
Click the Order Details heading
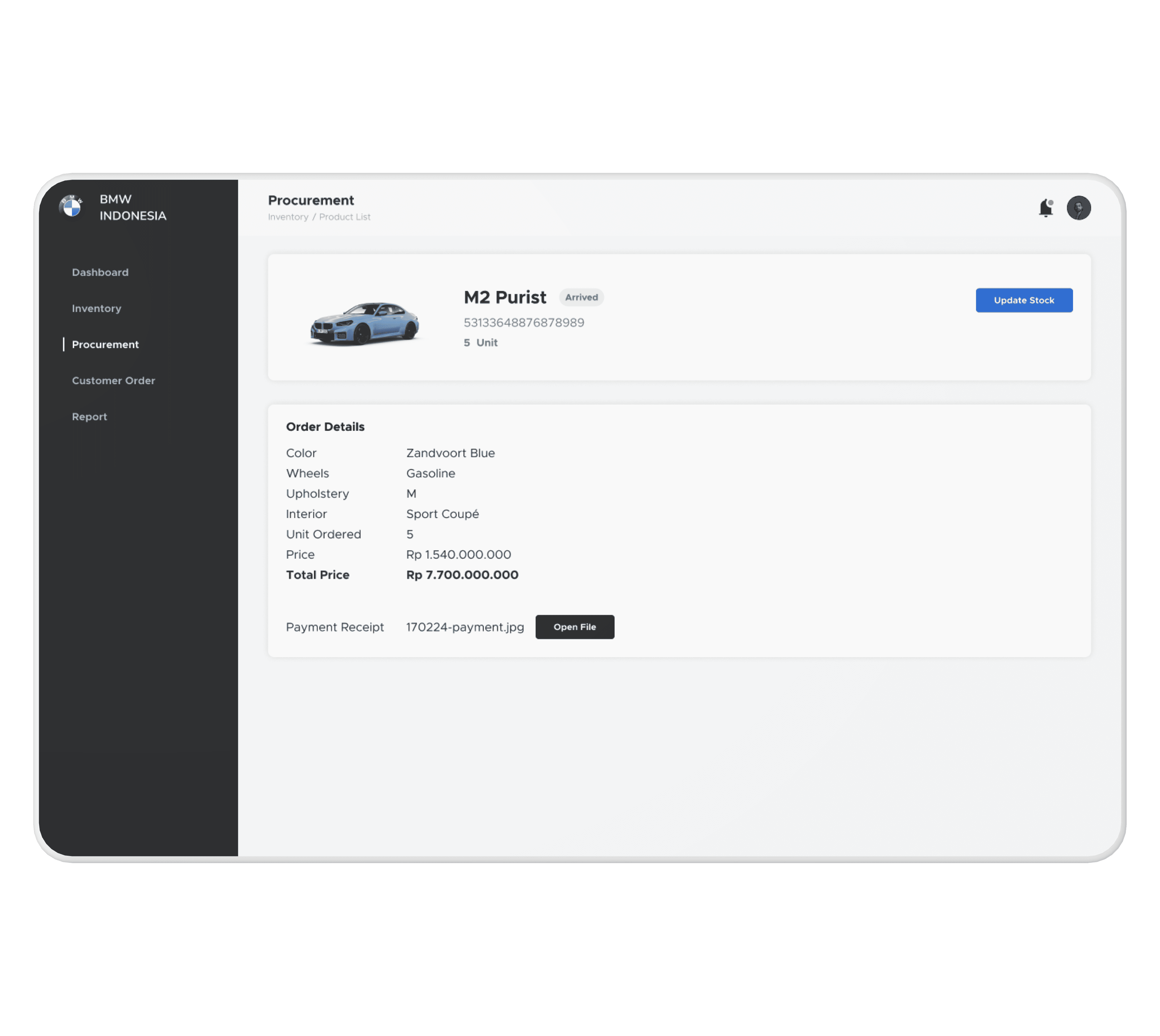tap(326, 427)
